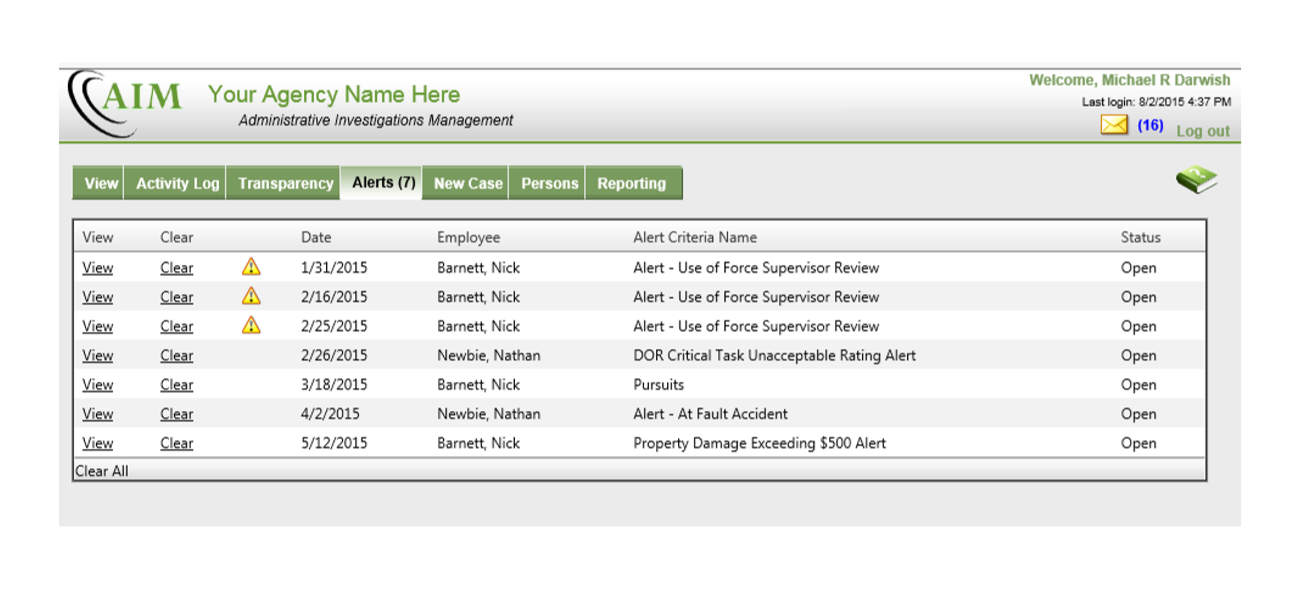Open the Transparency tab
Screen dimensions: 1300x600
pyautogui.click(x=285, y=183)
